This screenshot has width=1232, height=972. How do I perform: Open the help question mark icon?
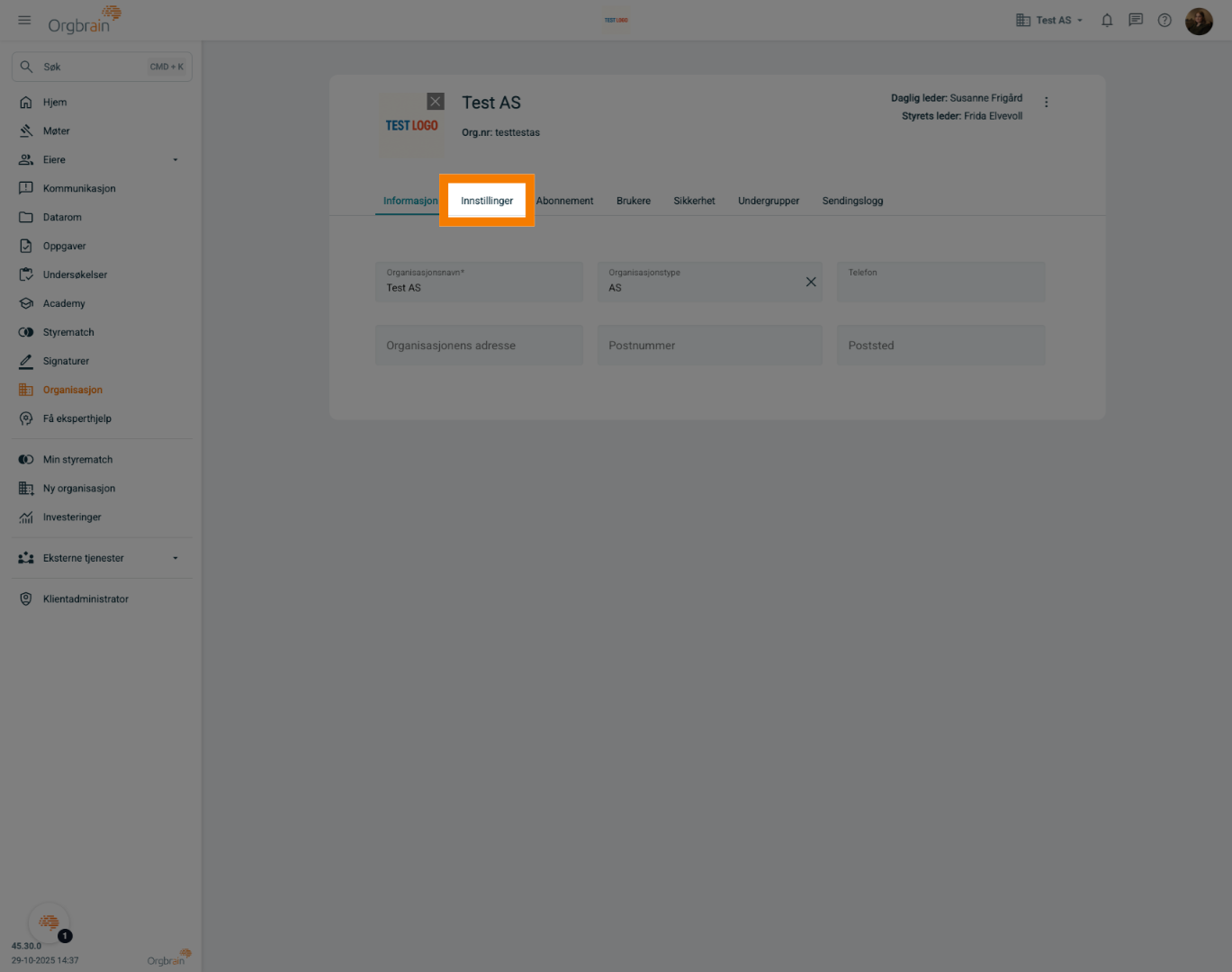pyautogui.click(x=1165, y=20)
